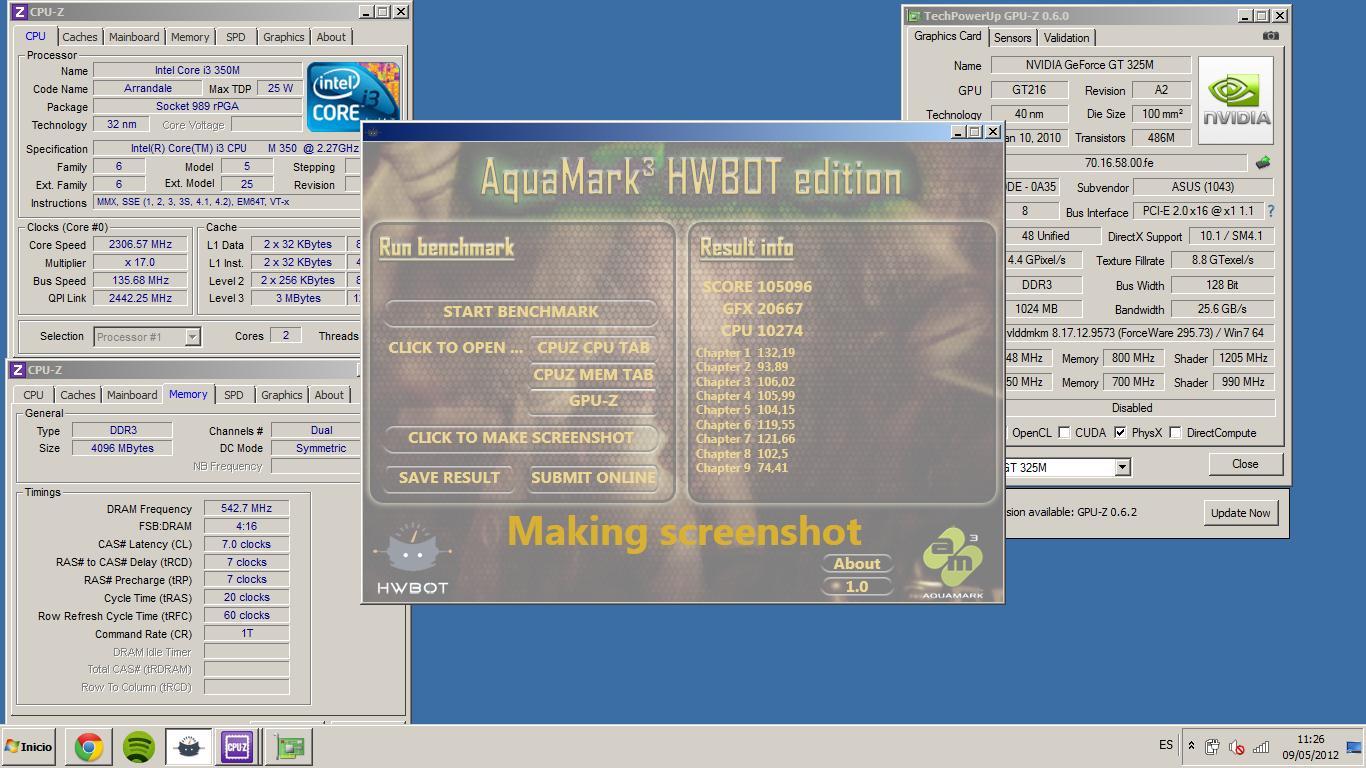The height and width of the screenshot is (768, 1366).
Task: Click the CPU Name field Intel Core i3 350M
Action: (x=197, y=71)
